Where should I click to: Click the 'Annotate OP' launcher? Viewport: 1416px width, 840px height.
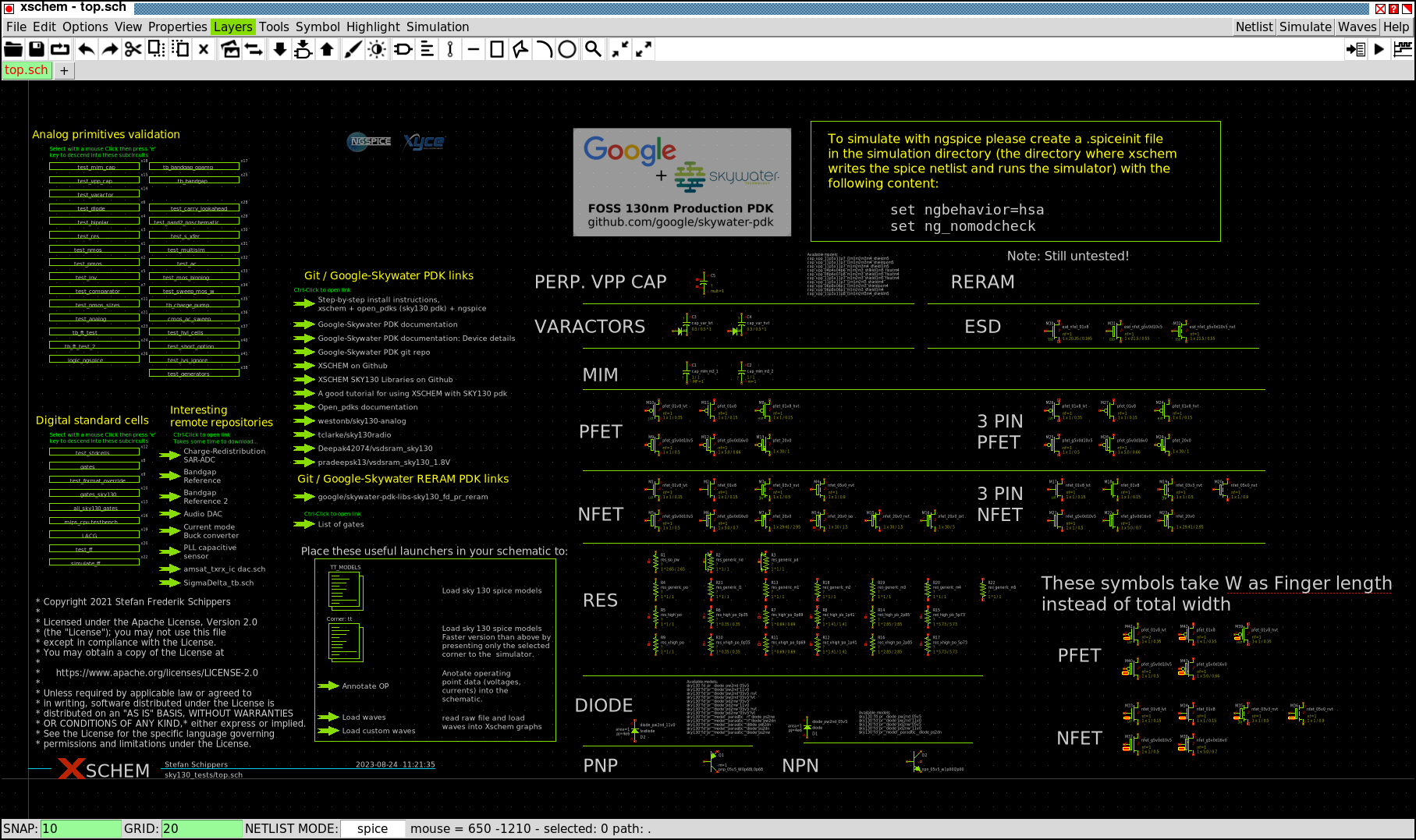pos(353,686)
